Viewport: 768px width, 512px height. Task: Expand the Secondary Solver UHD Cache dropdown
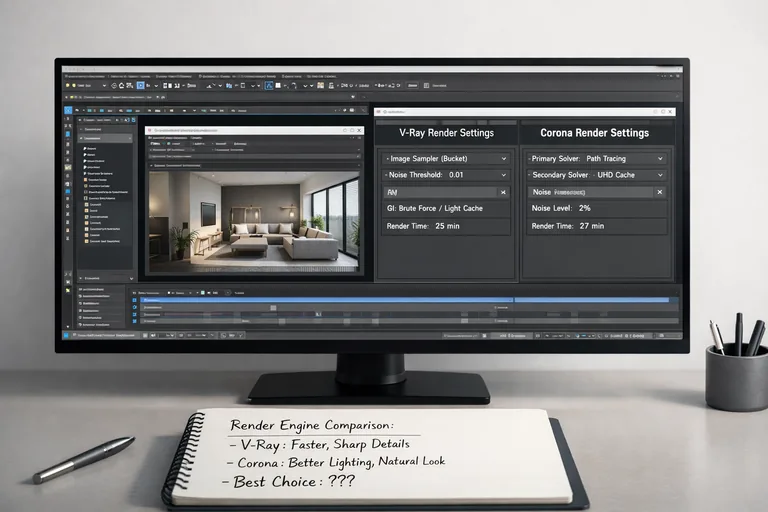tap(660, 175)
